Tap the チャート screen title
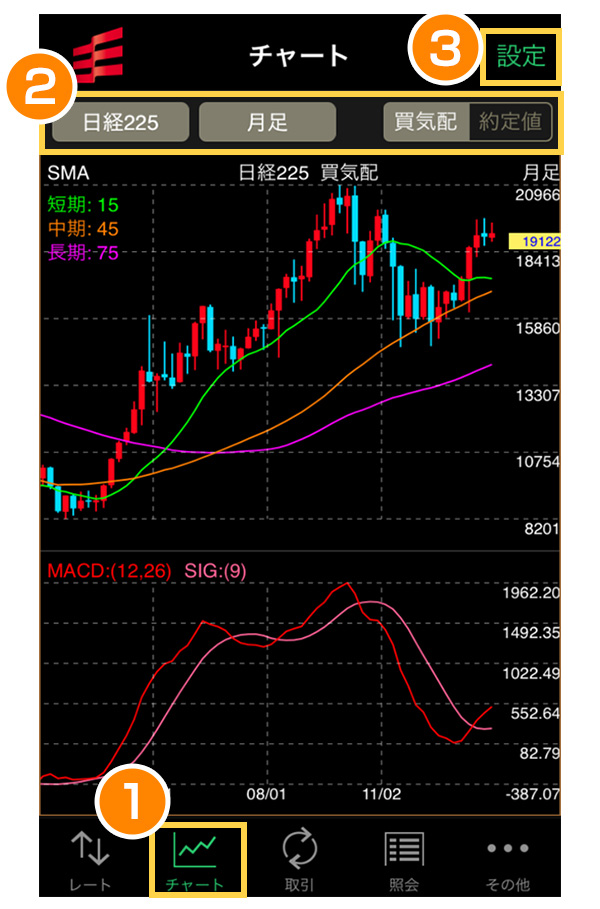This screenshot has height=909, width=600. pos(299,56)
